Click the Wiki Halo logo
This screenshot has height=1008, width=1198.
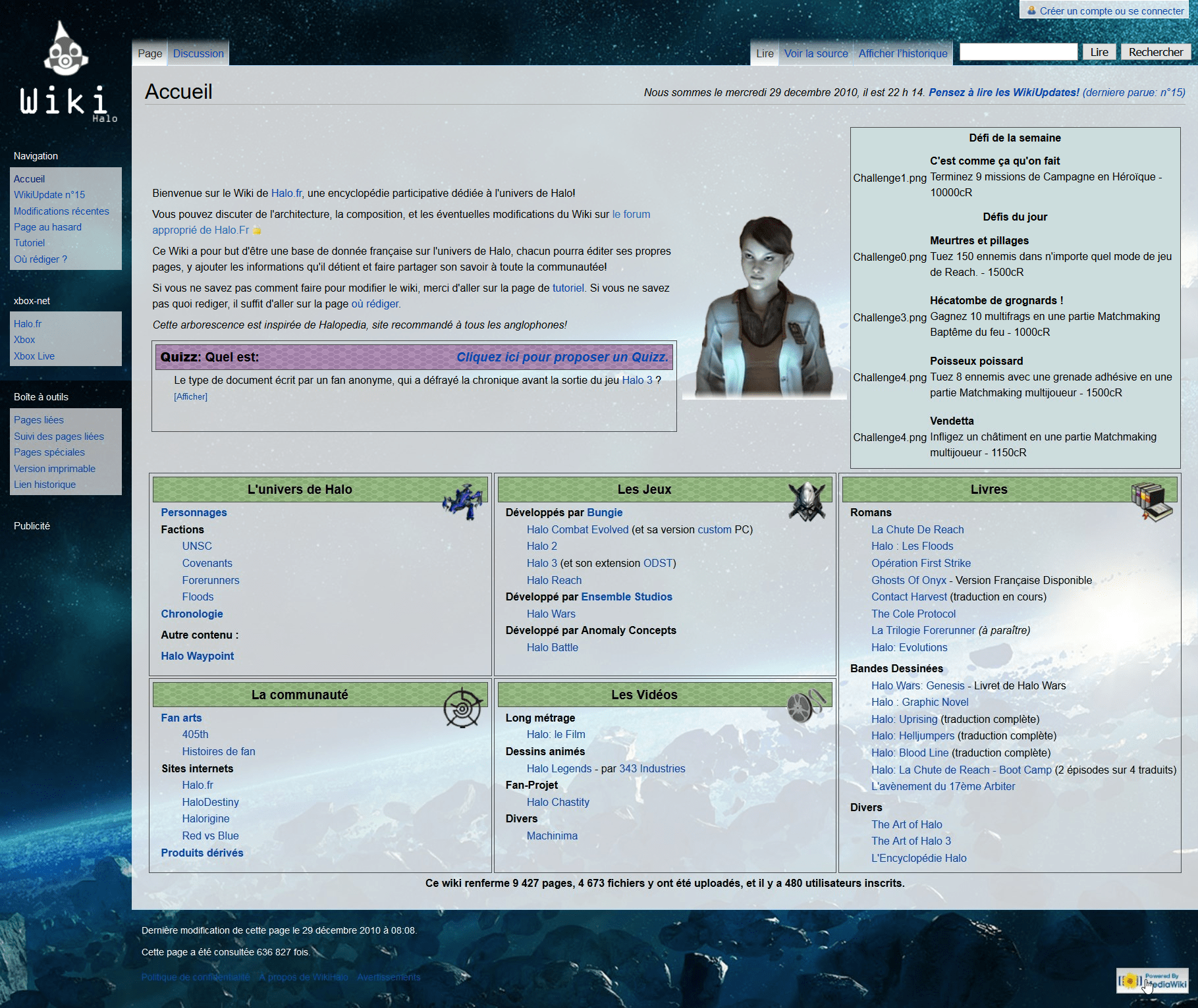point(67,72)
